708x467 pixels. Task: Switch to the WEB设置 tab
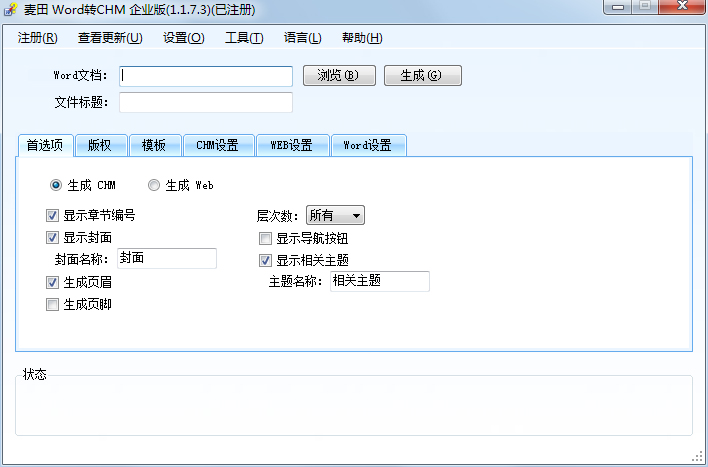[x=293, y=145]
